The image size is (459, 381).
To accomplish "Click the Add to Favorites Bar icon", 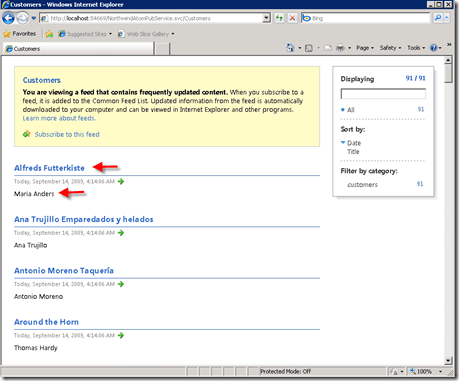I will 49,34.
